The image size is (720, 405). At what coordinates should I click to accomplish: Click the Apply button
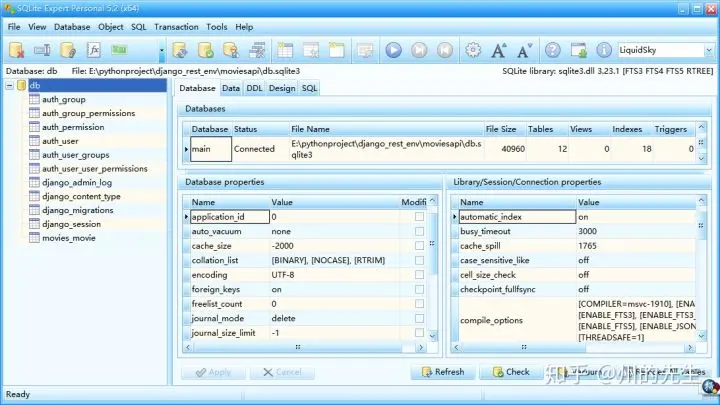click(213, 372)
